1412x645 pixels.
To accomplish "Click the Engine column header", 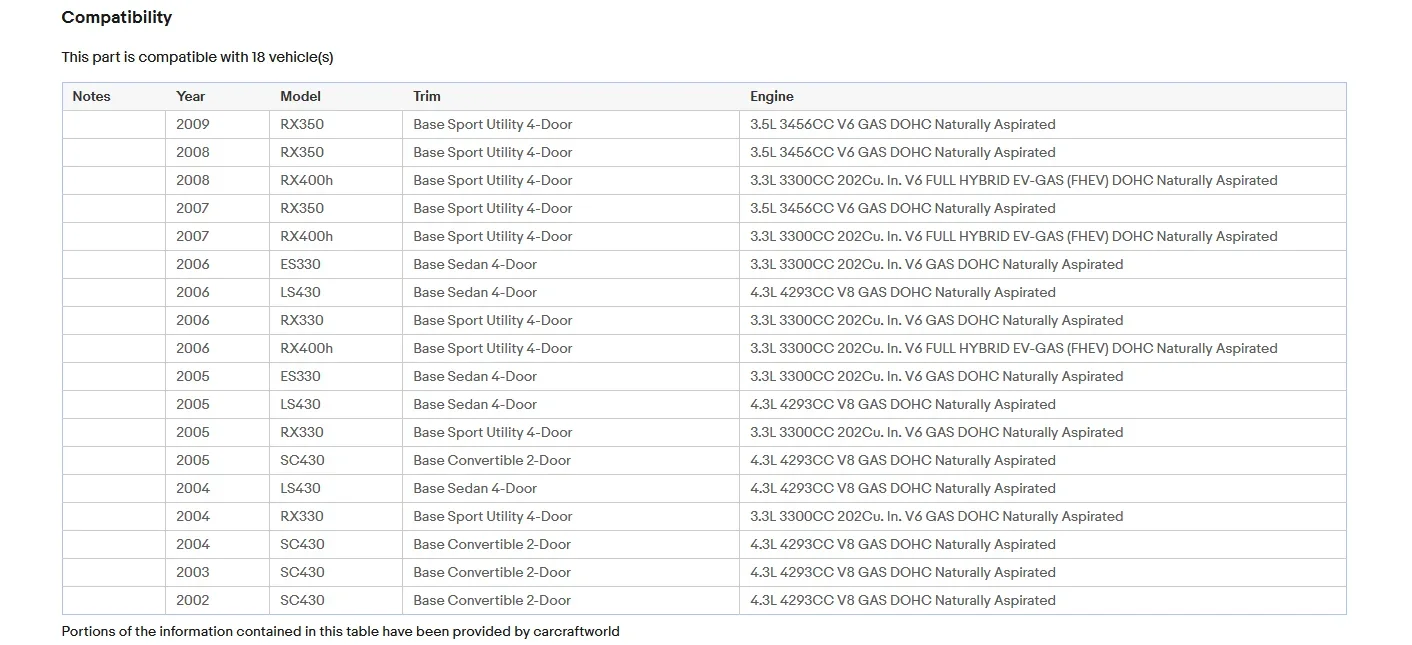I will tap(1043, 97).
